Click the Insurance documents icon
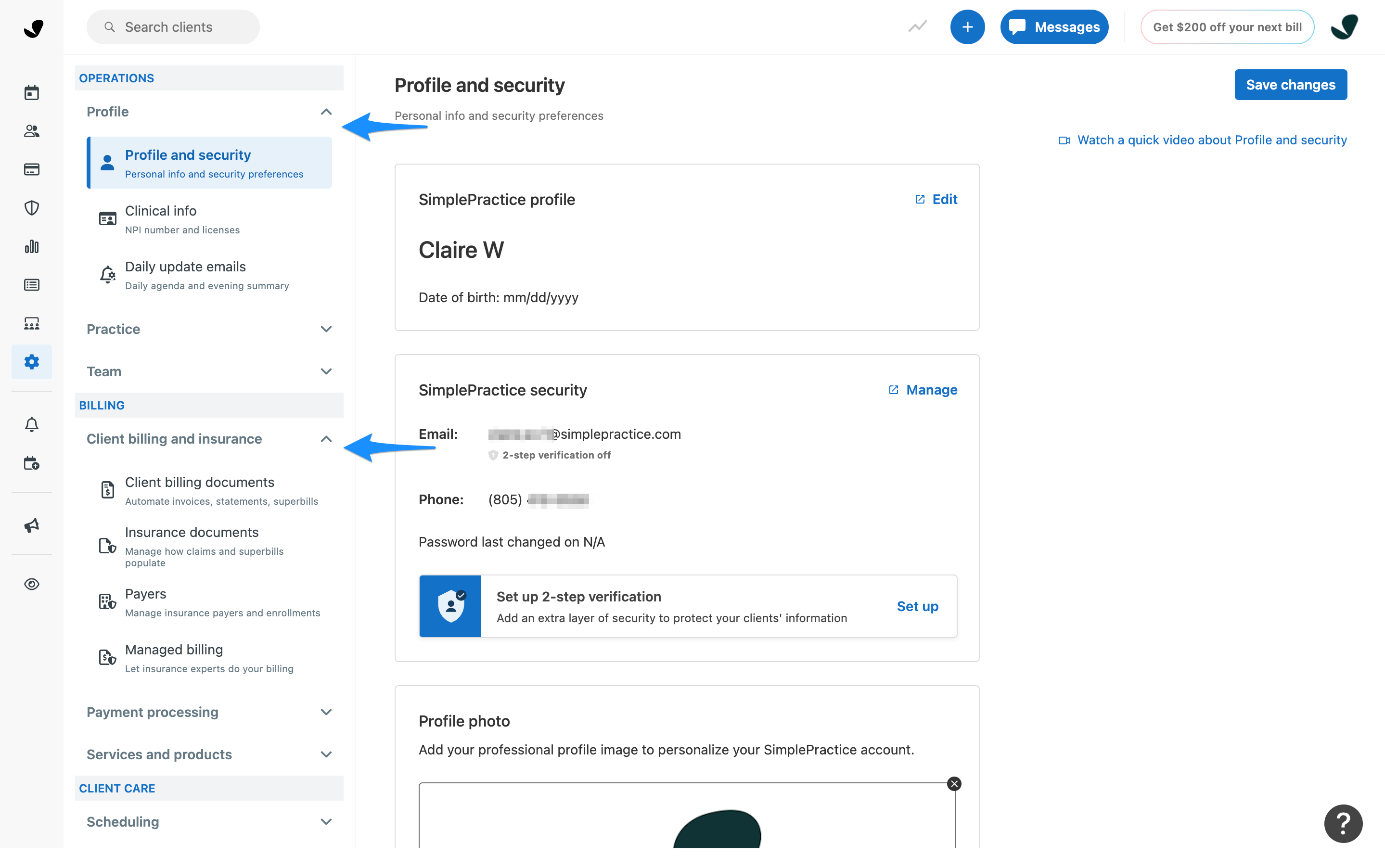This screenshot has width=1385, height=868. [x=107, y=545]
